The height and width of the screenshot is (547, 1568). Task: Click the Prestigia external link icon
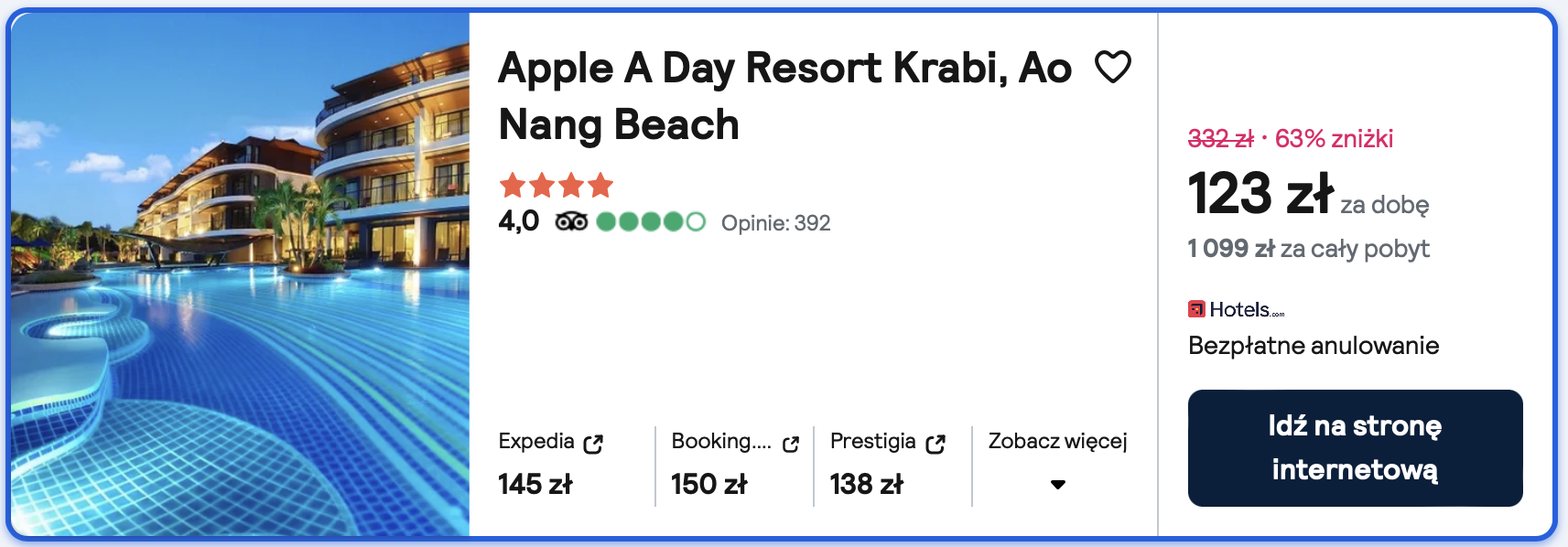click(x=935, y=444)
